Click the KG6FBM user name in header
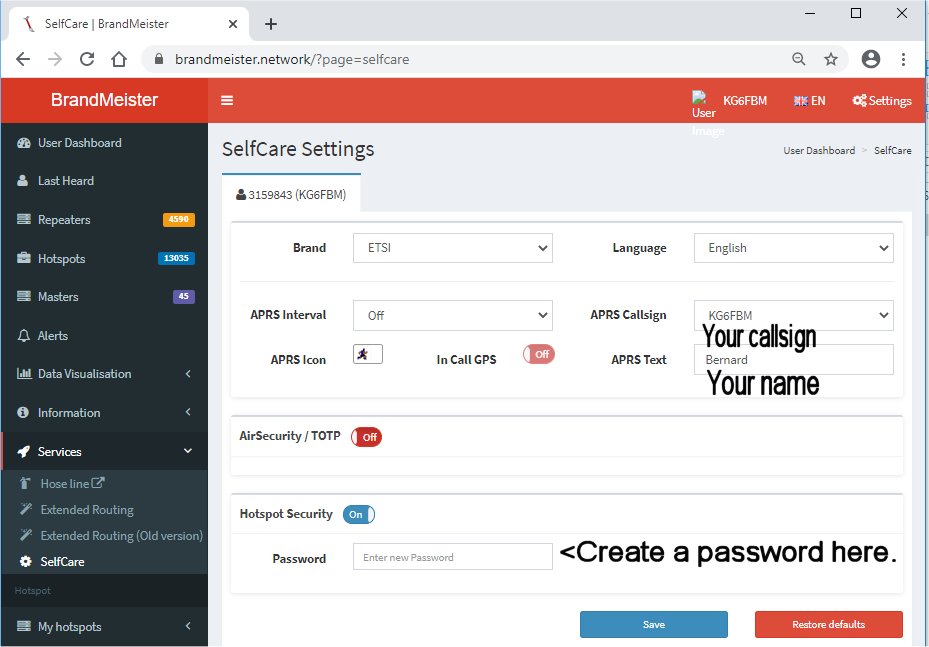This screenshot has height=647, width=929. tap(745, 101)
